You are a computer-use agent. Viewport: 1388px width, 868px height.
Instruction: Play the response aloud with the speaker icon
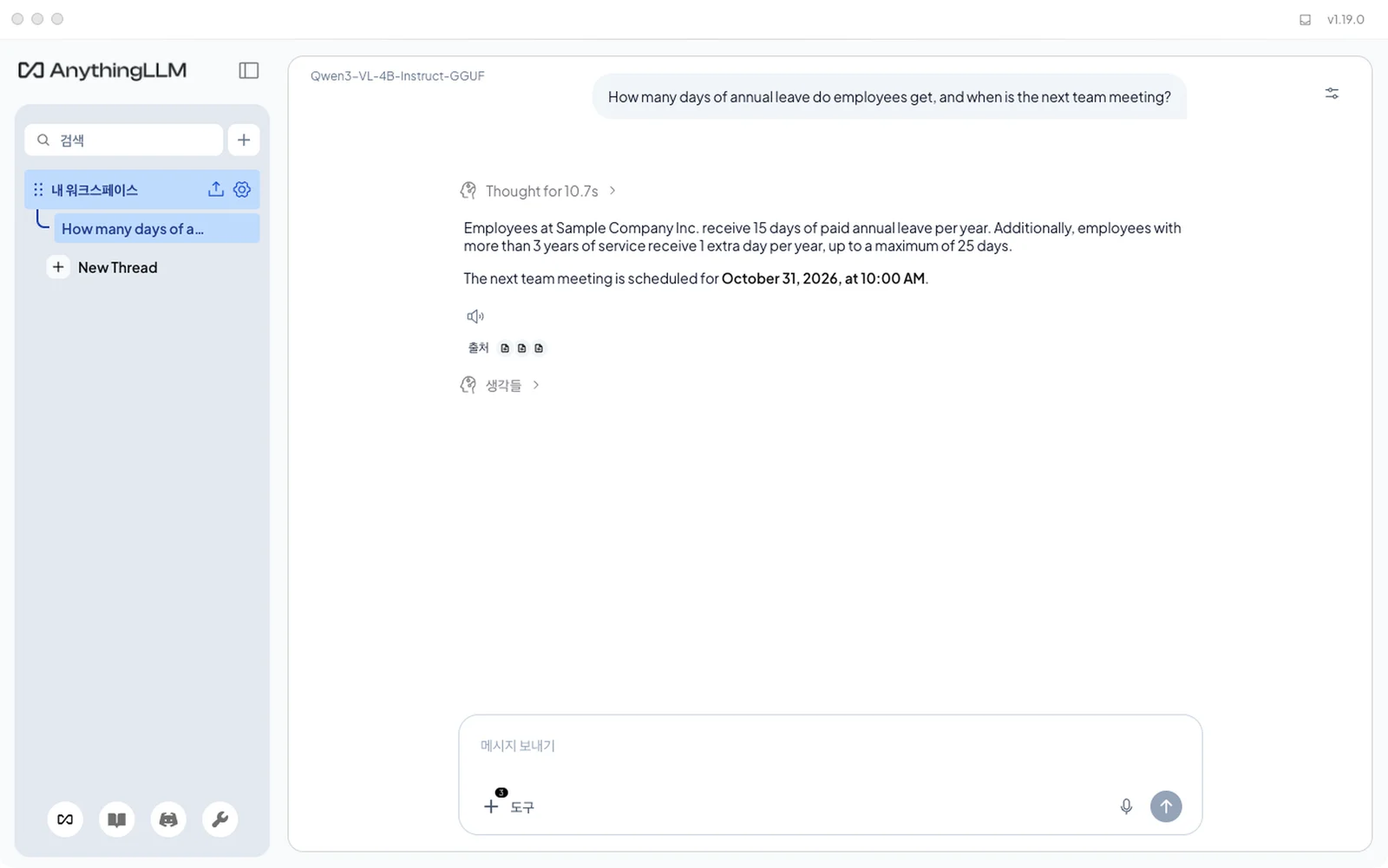coord(475,317)
